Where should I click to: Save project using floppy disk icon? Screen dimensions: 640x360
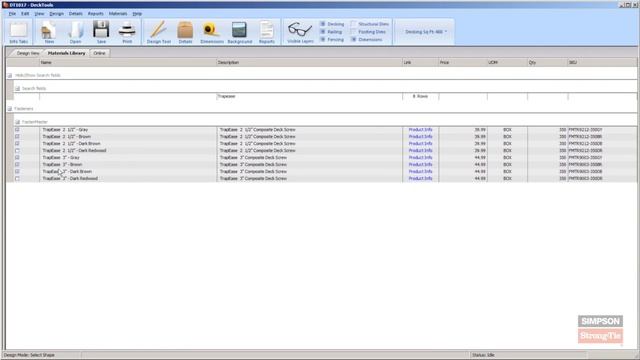[101, 32]
